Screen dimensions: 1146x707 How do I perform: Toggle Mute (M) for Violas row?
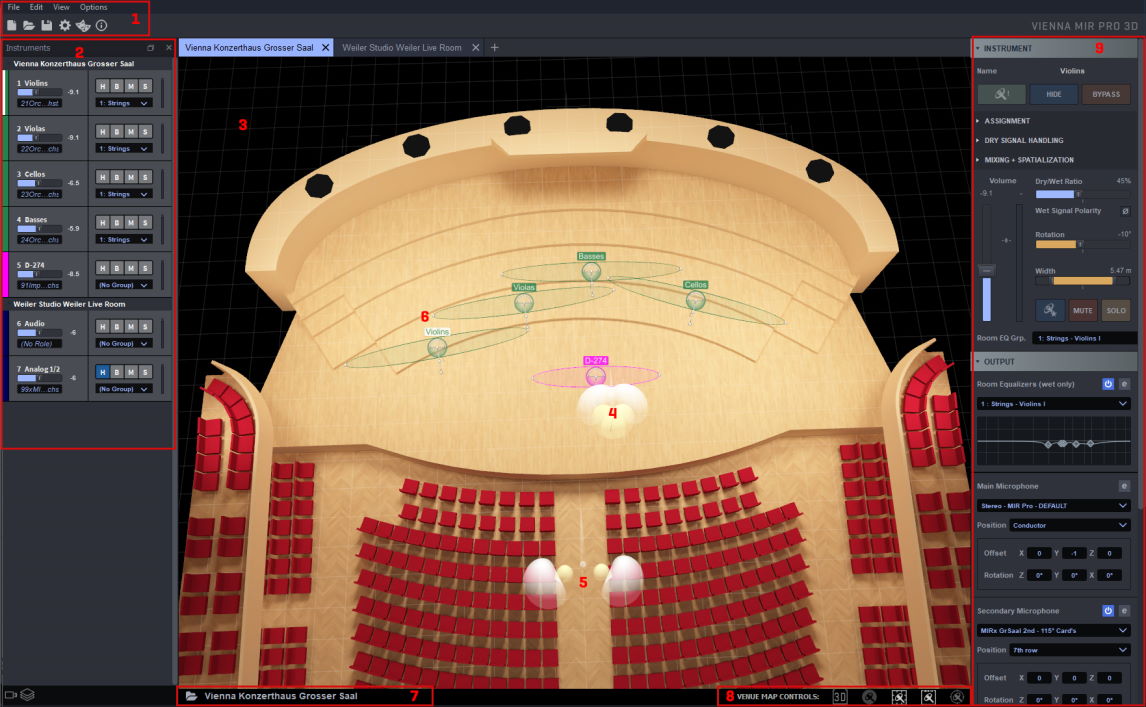point(131,132)
